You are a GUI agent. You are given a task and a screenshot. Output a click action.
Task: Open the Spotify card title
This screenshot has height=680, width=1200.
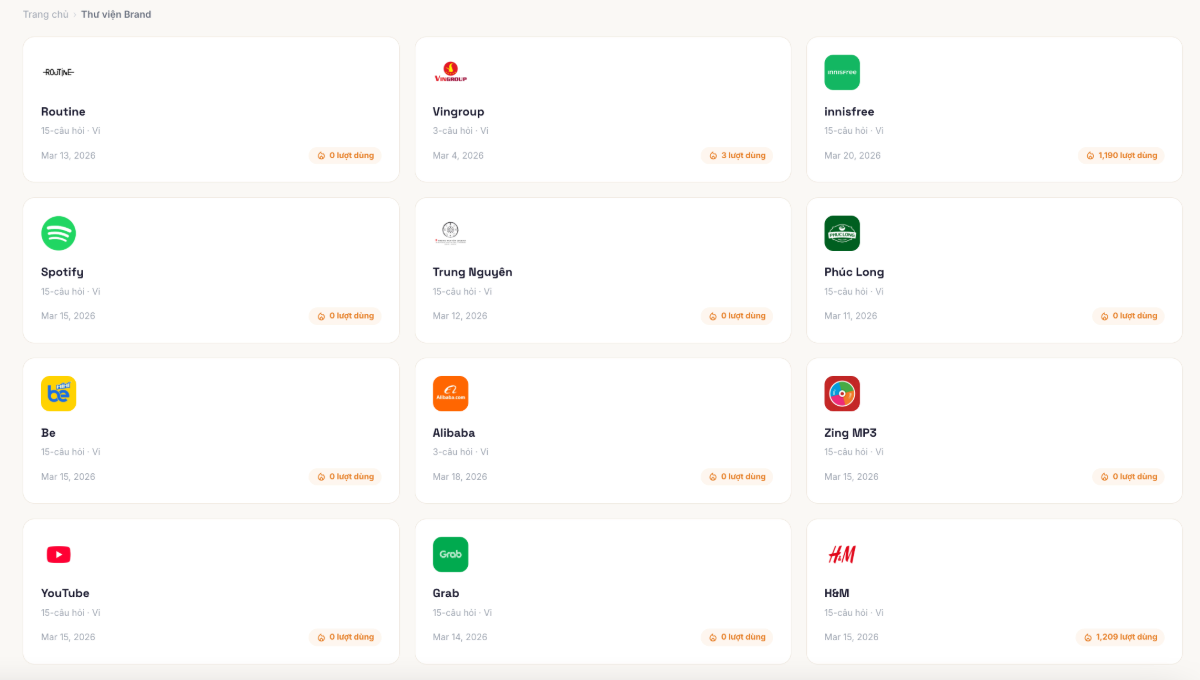click(62, 272)
